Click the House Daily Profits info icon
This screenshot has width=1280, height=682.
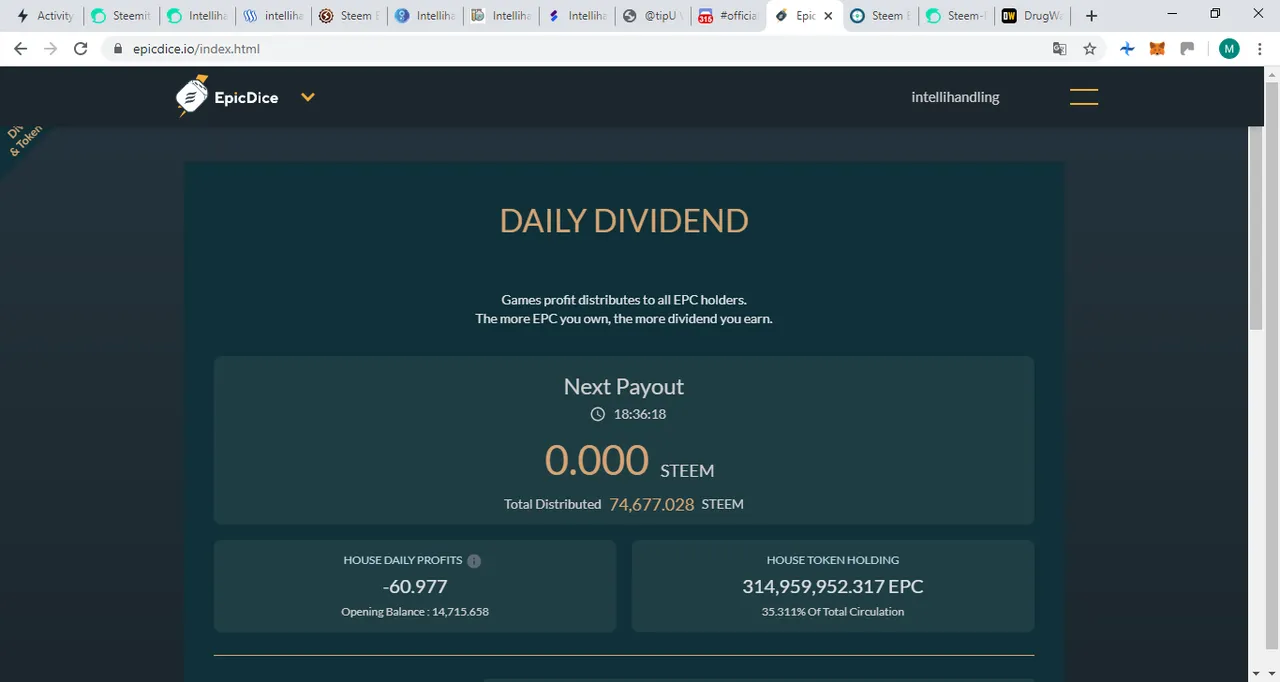pyautogui.click(x=474, y=561)
